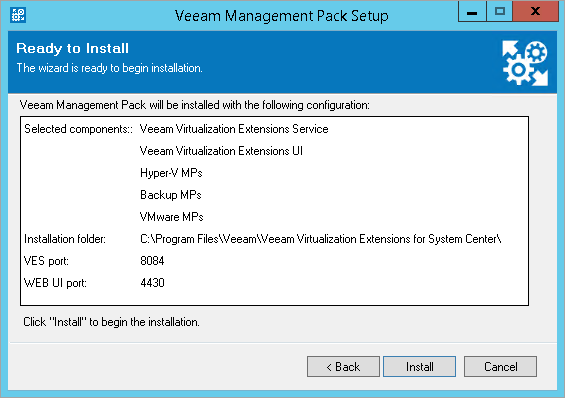Click the Hyper-V MPs component entry
Image resolution: width=565 pixels, height=398 pixels.
click(x=171, y=173)
